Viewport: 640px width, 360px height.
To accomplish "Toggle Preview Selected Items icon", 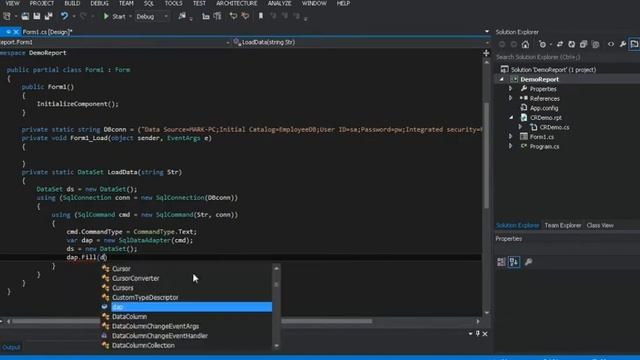I will pyautogui.click(x=634, y=44).
